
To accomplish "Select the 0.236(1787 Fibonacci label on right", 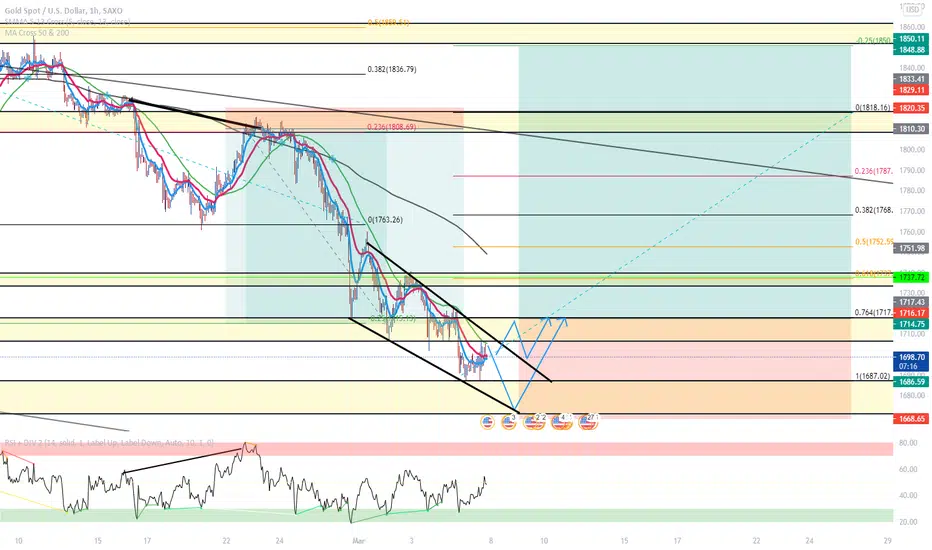I will click(x=874, y=171).
